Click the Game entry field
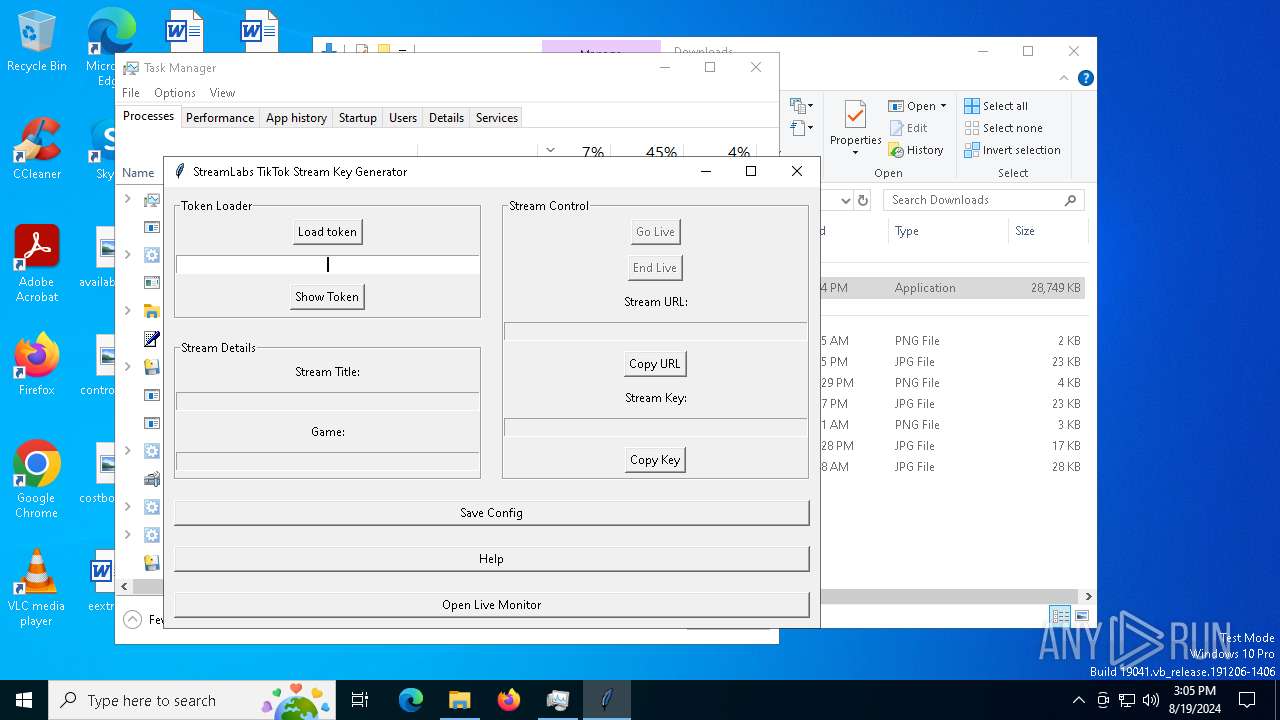 coord(327,461)
